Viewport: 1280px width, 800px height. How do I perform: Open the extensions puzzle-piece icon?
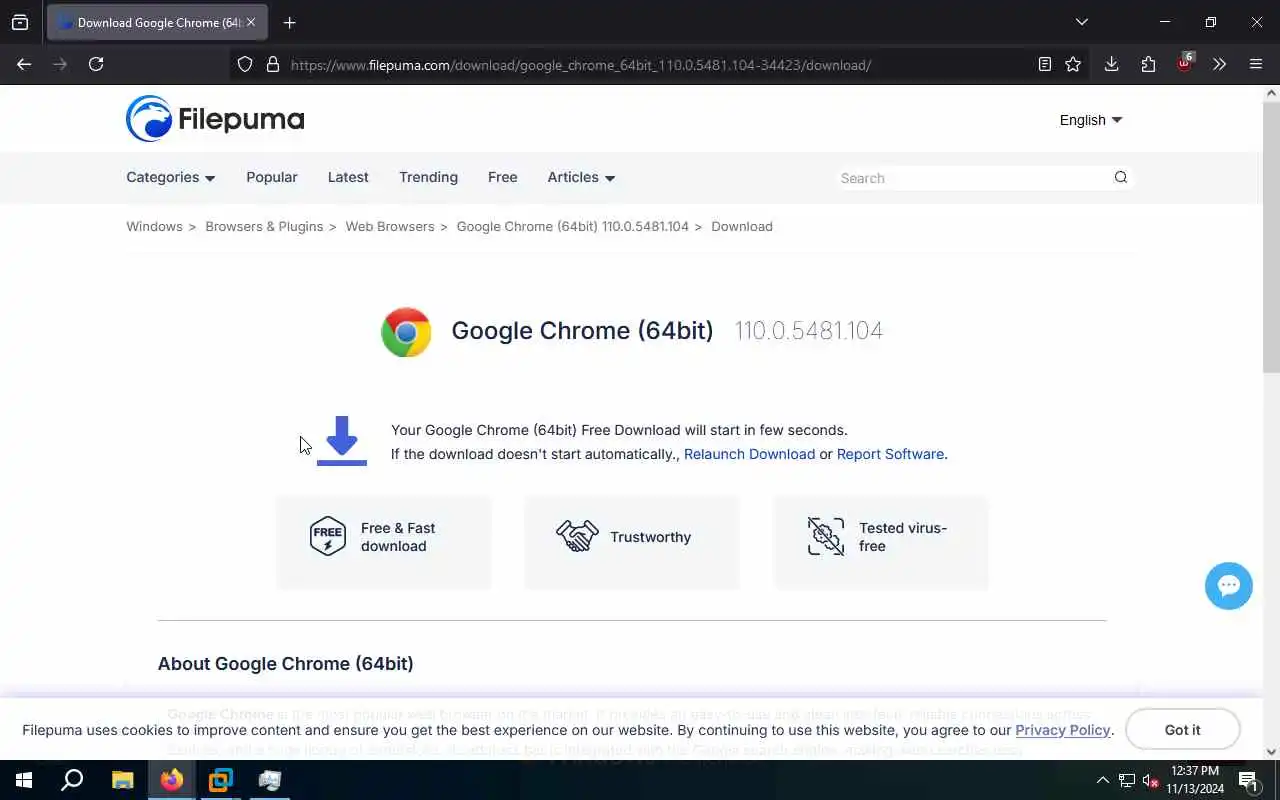tap(1148, 64)
